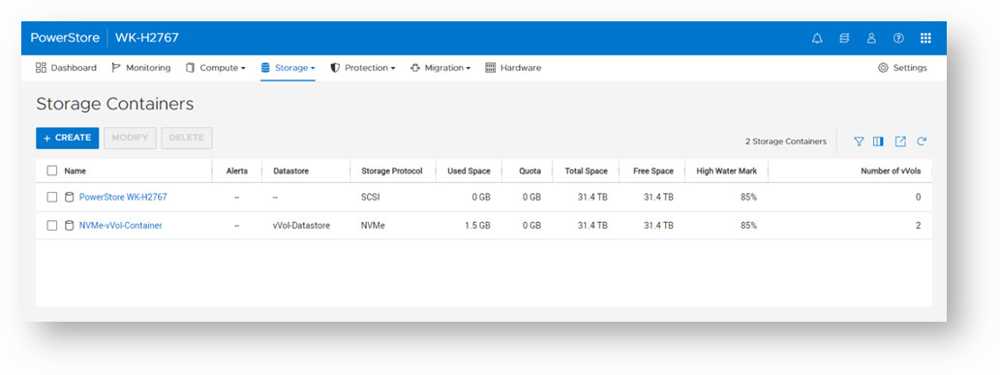Open the user account icon
The width and height of the screenshot is (1000, 375).
click(871, 38)
